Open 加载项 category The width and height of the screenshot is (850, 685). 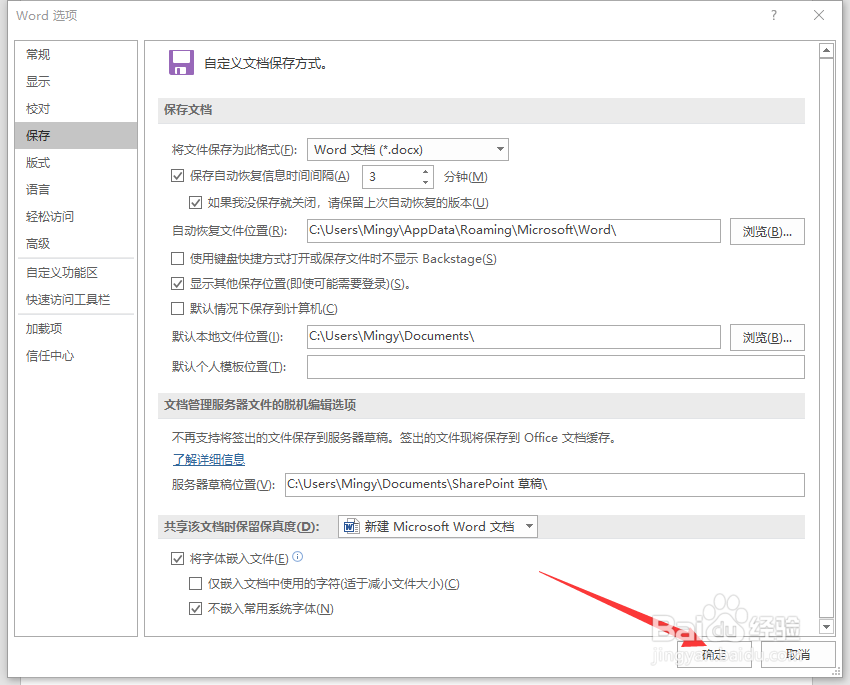(76, 328)
